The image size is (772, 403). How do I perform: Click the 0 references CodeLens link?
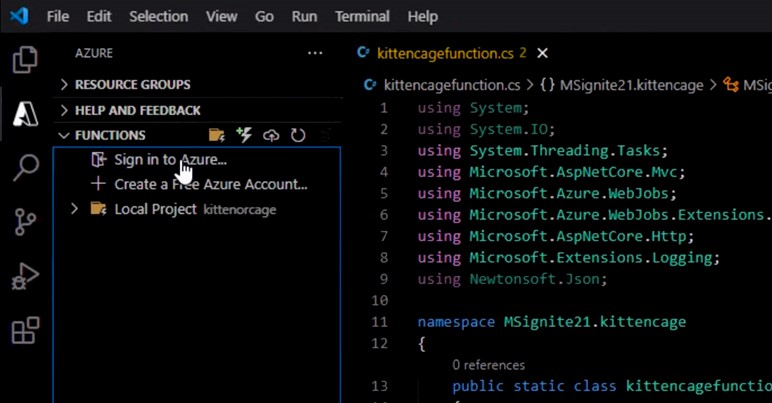coord(488,365)
